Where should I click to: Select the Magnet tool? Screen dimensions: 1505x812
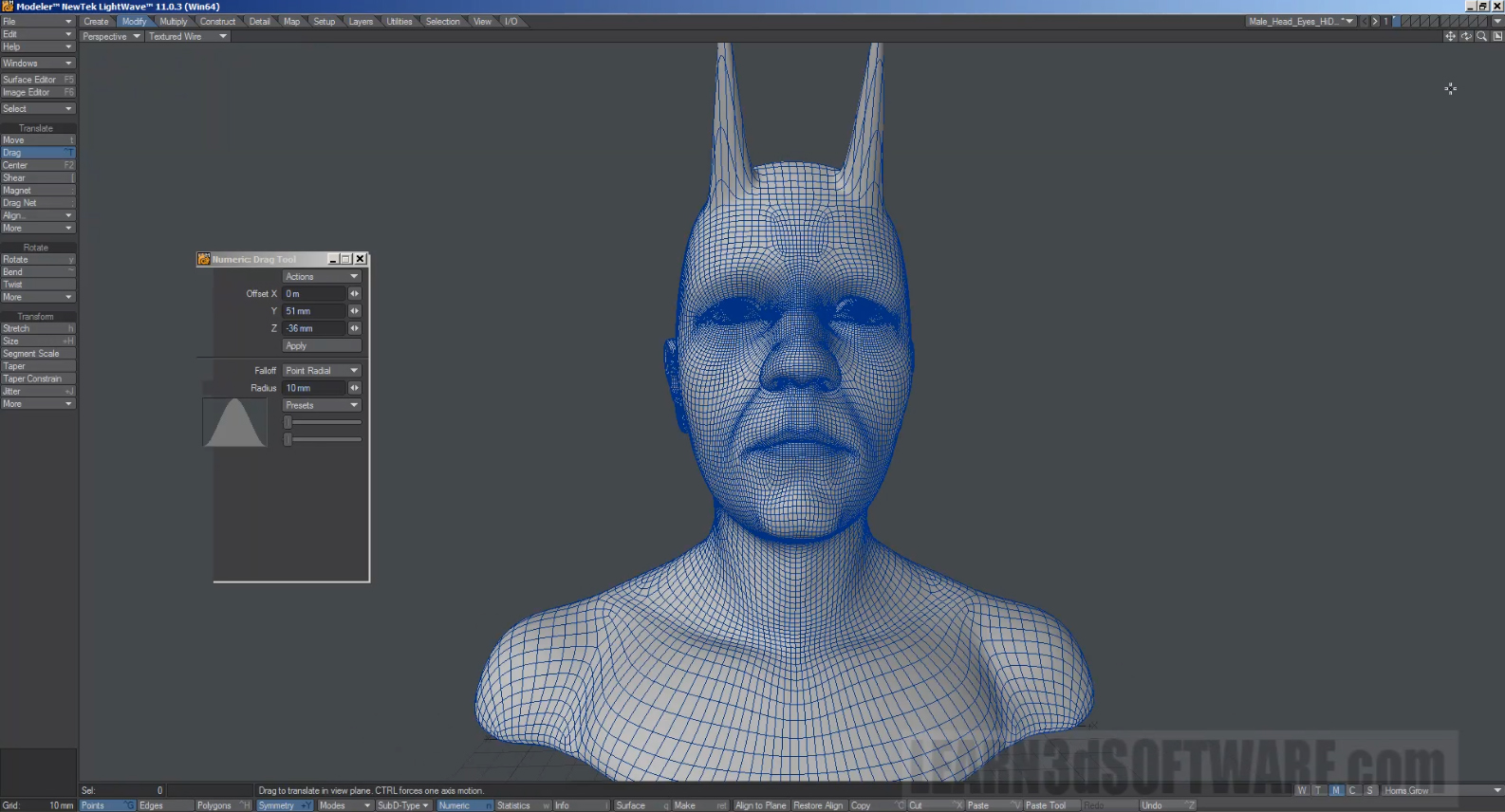[38, 191]
